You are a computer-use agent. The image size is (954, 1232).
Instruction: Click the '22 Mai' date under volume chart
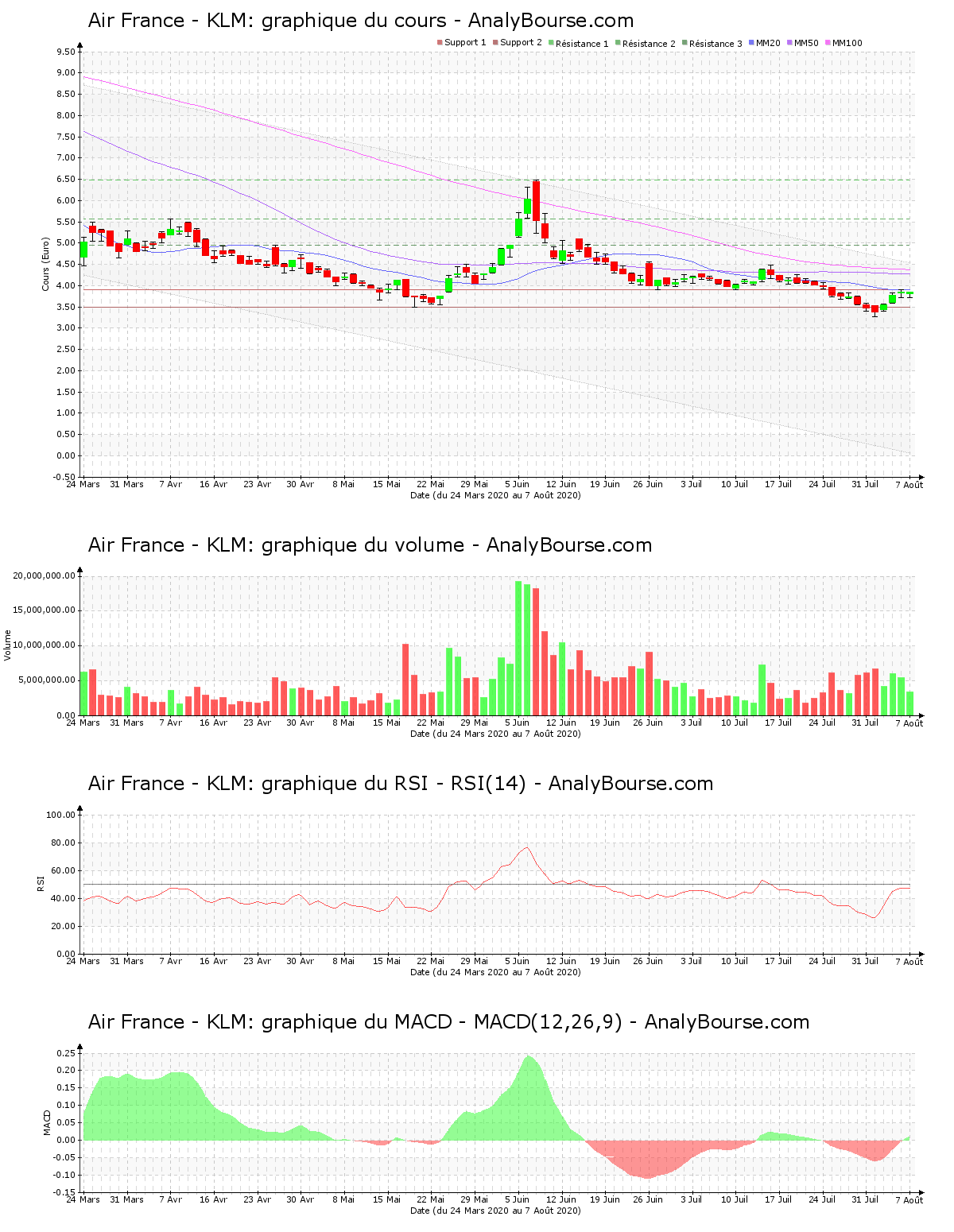pos(431,723)
